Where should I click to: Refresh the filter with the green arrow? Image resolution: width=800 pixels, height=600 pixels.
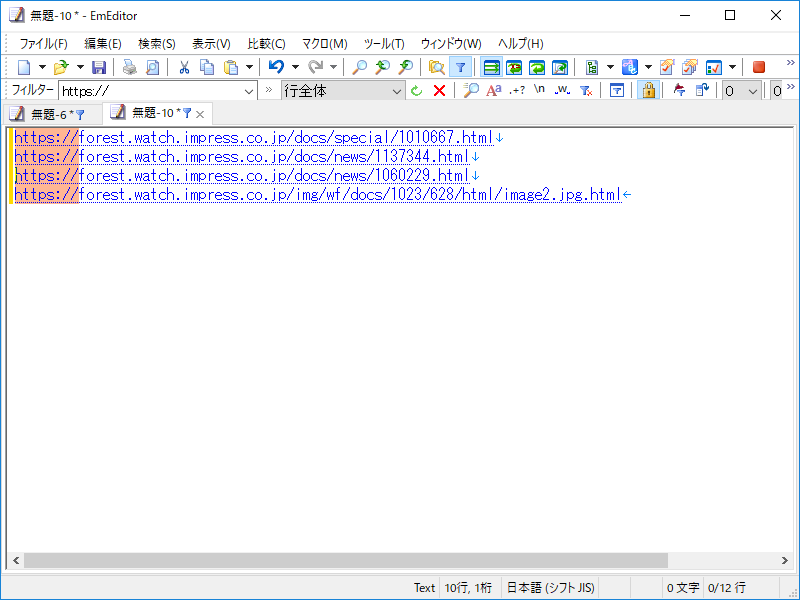tap(416, 90)
